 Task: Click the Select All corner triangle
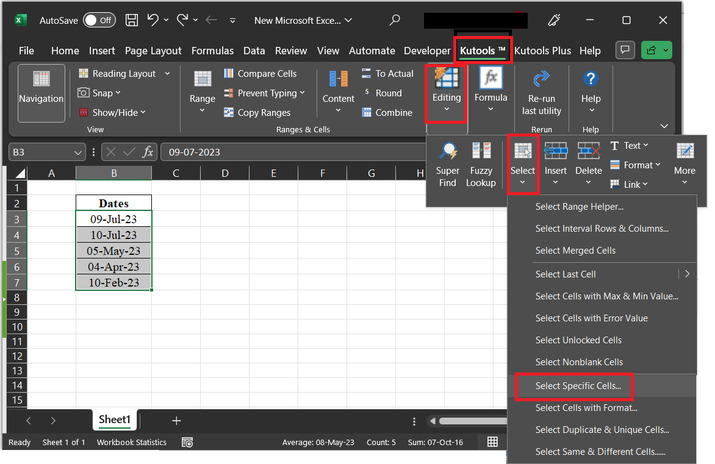pos(19,173)
